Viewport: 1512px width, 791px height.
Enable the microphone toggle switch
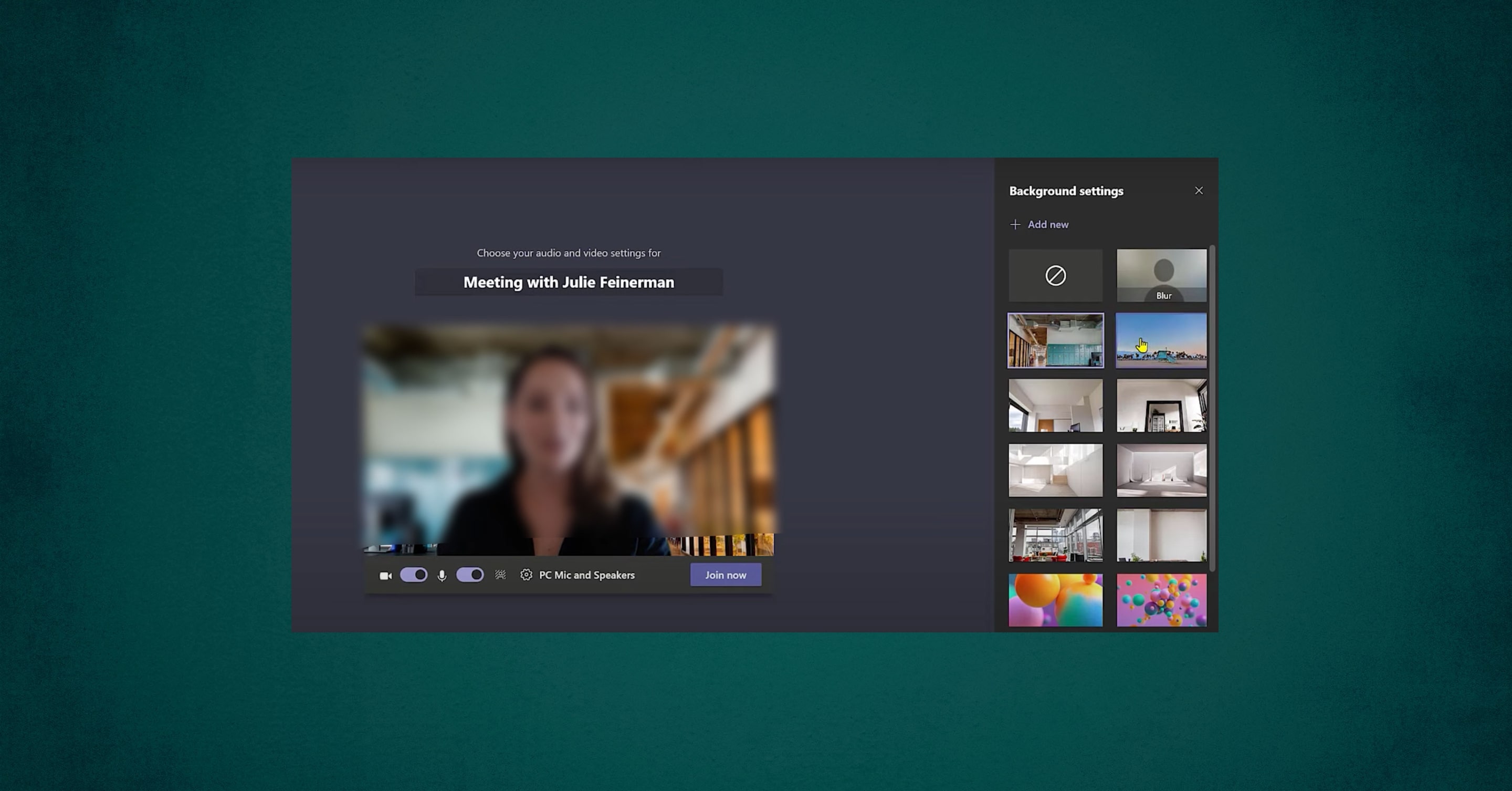click(x=469, y=574)
